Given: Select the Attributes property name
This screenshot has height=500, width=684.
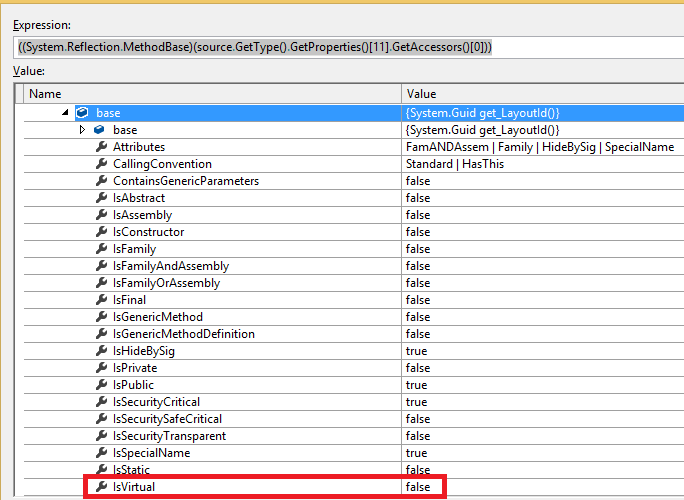Looking at the screenshot, I should point(139,147).
